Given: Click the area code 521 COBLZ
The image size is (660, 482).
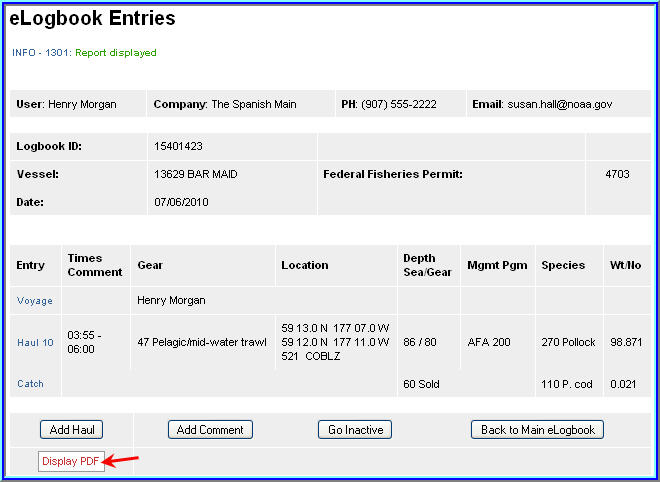Looking at the screenshot, I should pyautogui.click(x=311, y=356).
